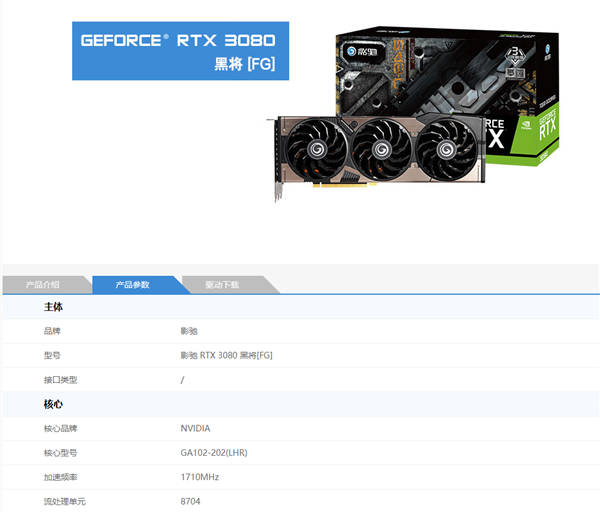Viewport: 600px width, 512px height.
Task: Select the 加速频率 row label
Action: [60, 477]
